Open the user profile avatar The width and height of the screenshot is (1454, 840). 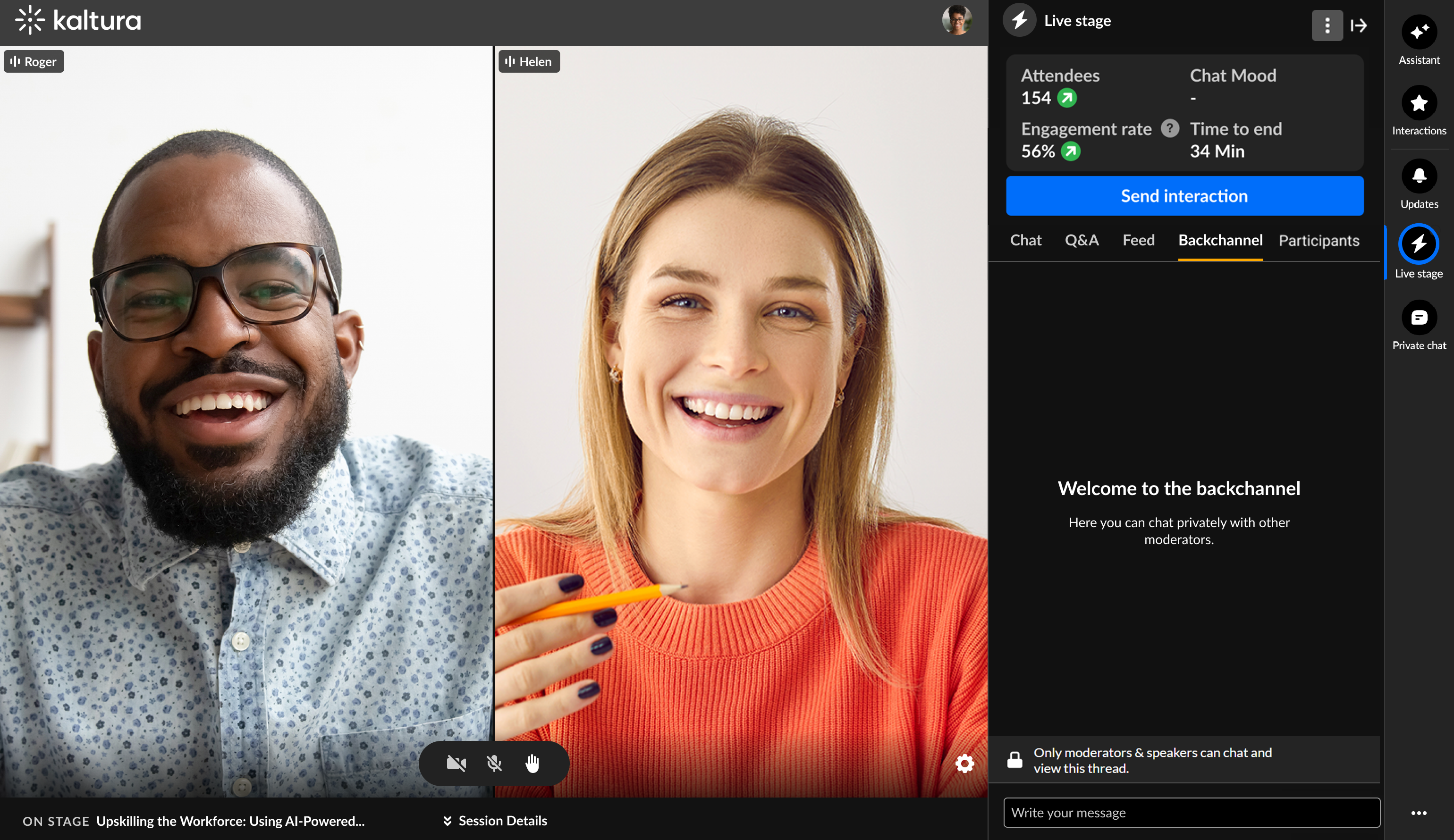coord(956,21)
